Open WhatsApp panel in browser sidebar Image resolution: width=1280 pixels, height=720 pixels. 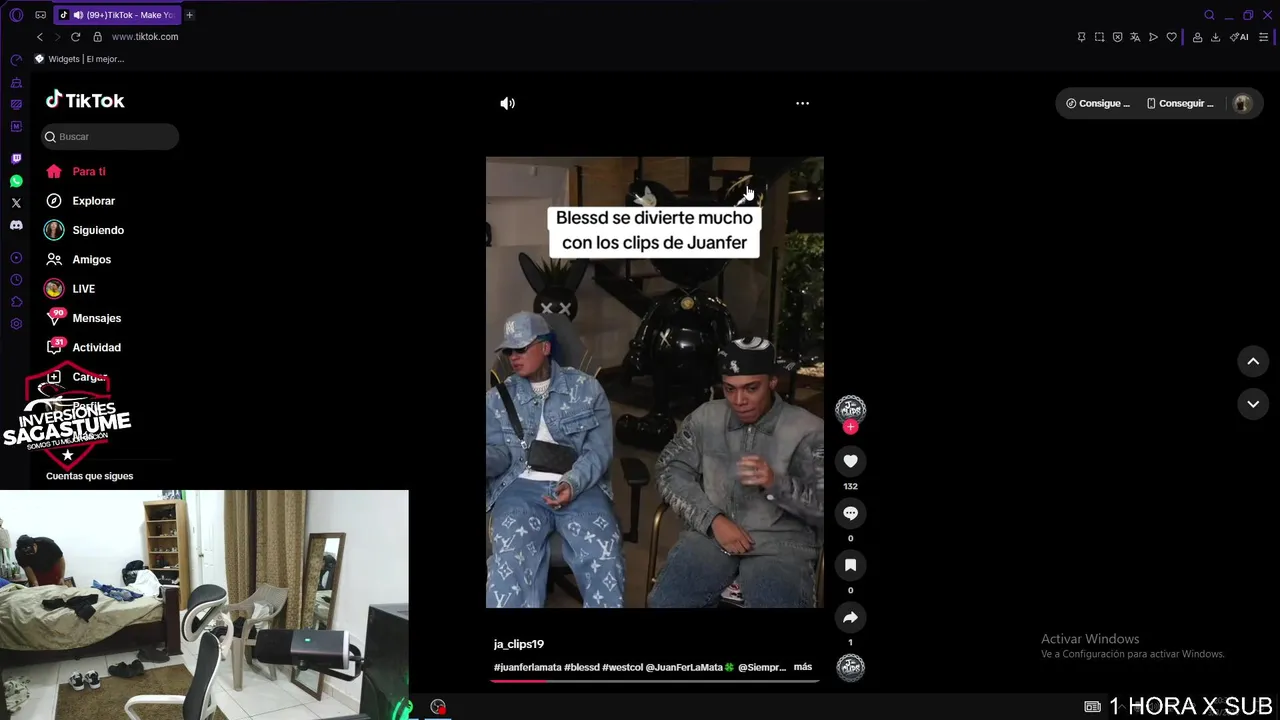click(16, 181)
